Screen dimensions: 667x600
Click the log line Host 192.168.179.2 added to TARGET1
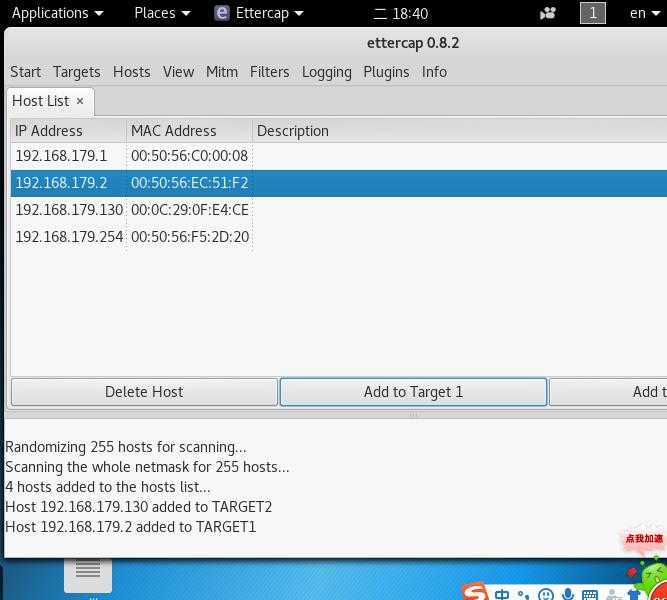click(130, 527)
